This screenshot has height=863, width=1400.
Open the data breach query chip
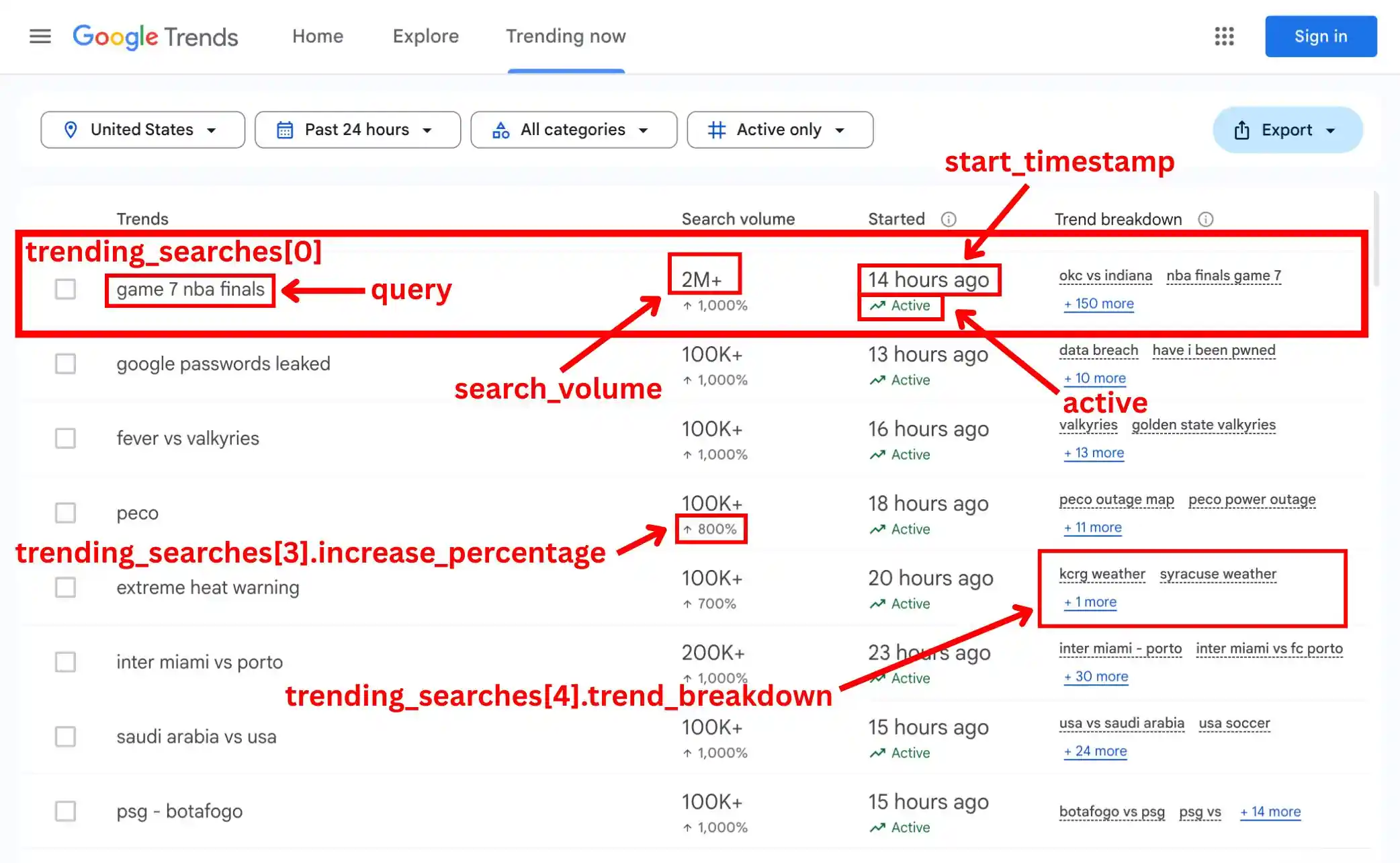[x=1099, y=350]
